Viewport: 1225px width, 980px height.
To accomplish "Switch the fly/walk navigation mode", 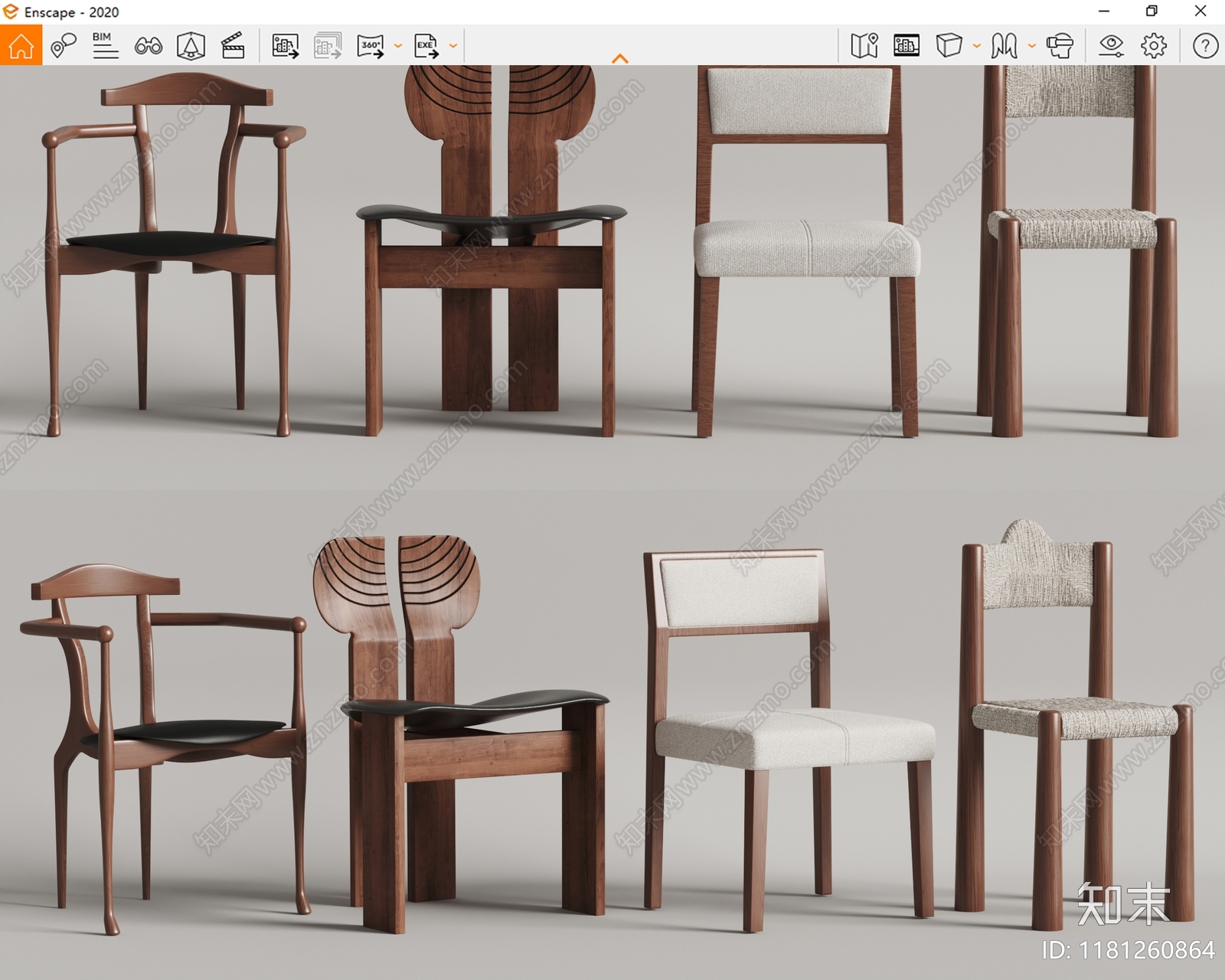I will [x=1004, y=46].
